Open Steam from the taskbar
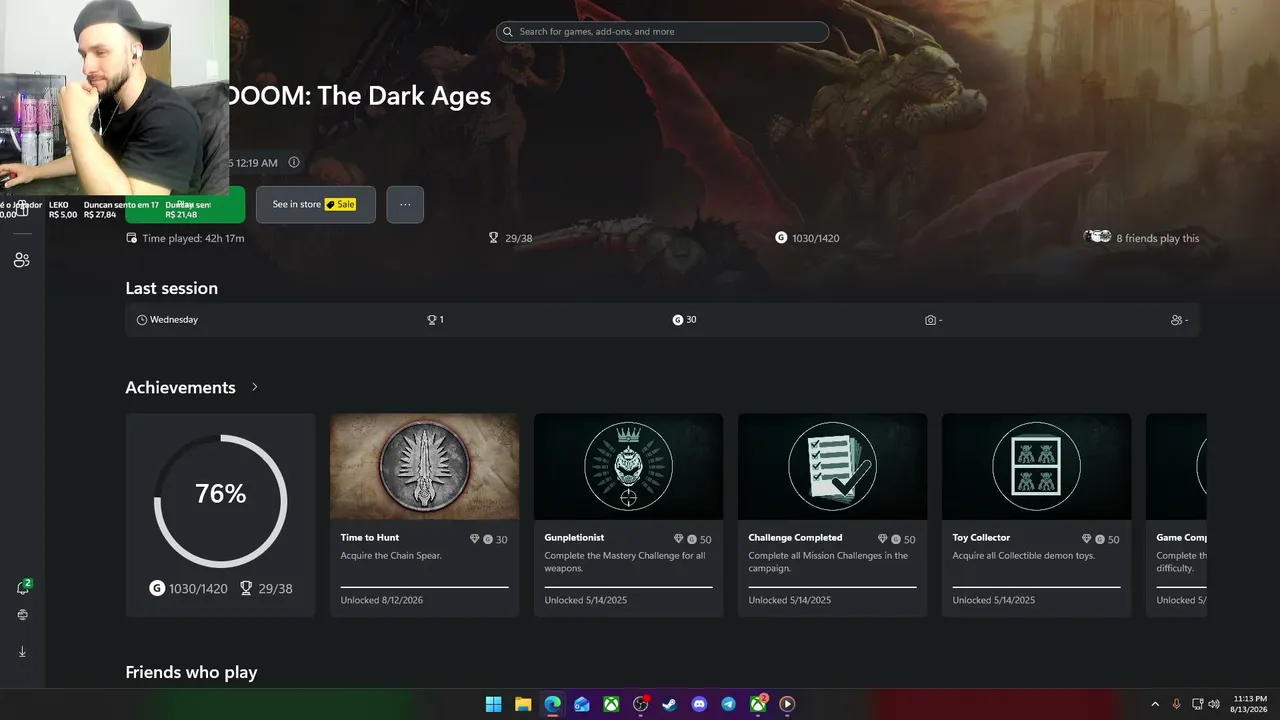 (x=670, y=704)
